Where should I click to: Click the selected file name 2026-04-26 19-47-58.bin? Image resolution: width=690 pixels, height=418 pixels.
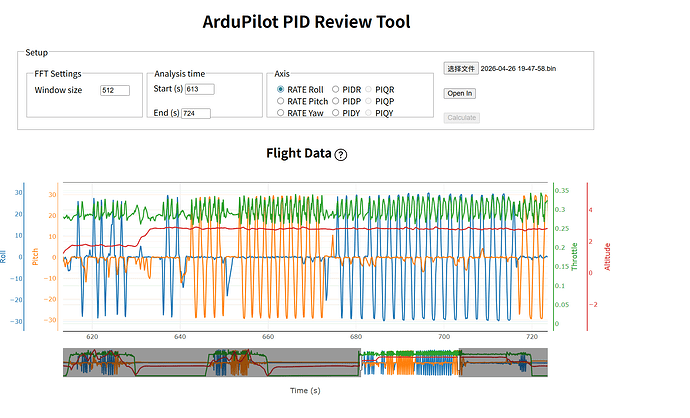(x=518, y=69)
